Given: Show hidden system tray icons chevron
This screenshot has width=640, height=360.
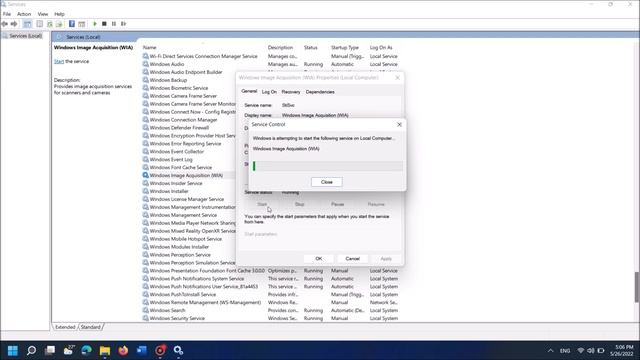Looking at the screenshot, I should 551,351.
